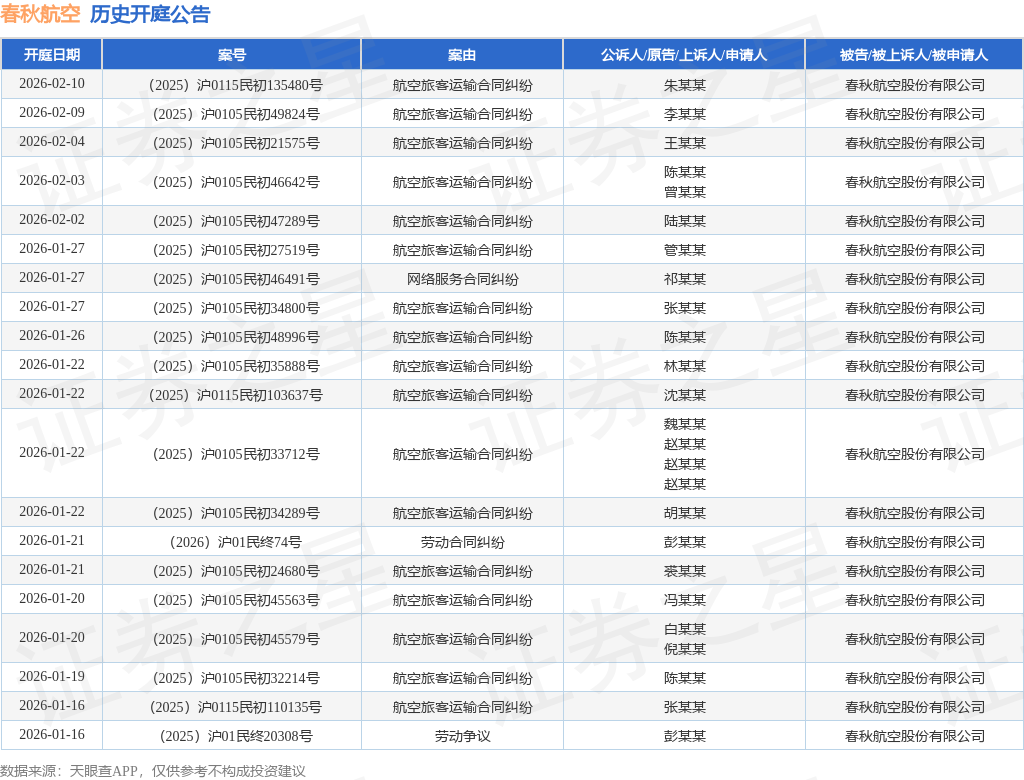Click plaintiff 白某某
1024x780 pixels.
point(684,629)
